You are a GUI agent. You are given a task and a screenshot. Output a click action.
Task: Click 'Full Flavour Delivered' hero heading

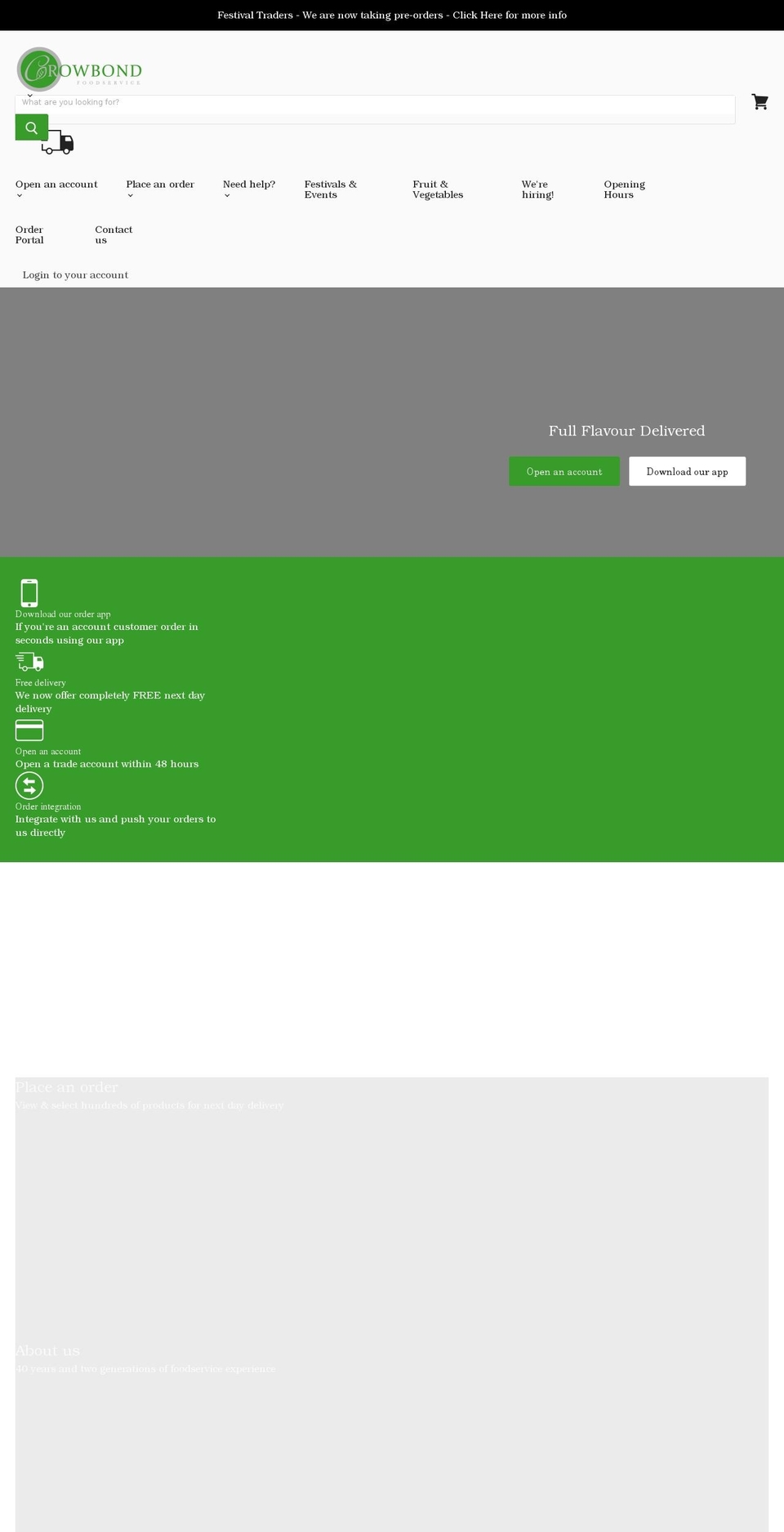626,431
